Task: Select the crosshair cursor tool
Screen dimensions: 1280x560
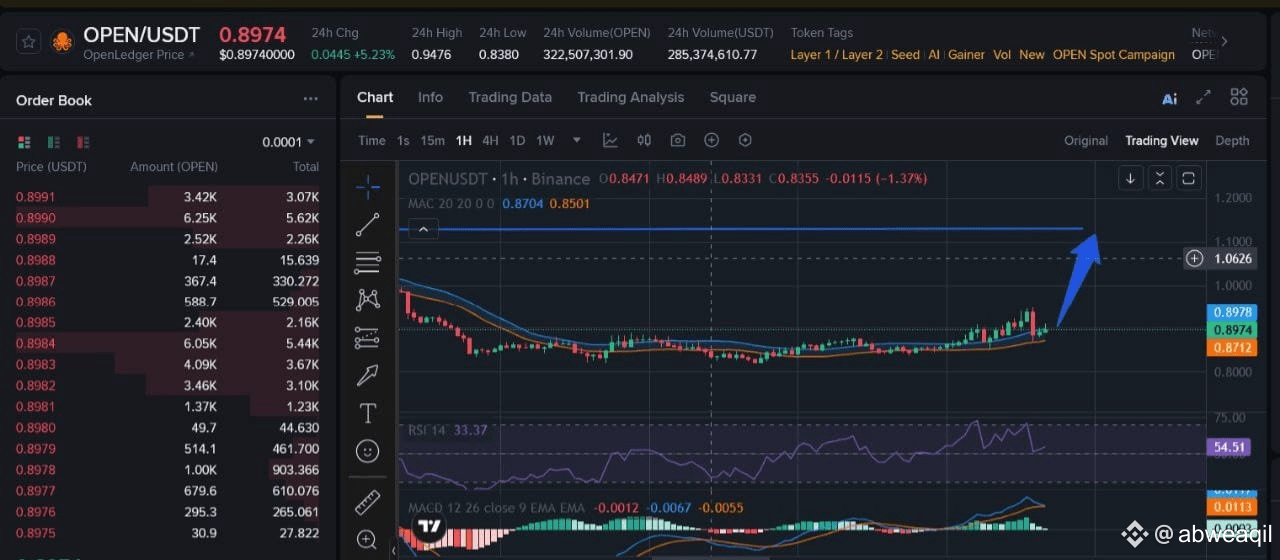Action: point(367,185)
